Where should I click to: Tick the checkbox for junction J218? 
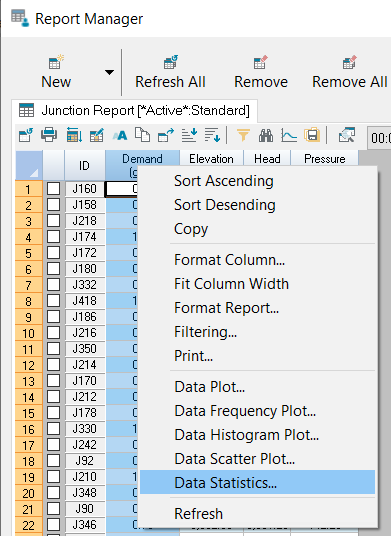pos(53,221)
